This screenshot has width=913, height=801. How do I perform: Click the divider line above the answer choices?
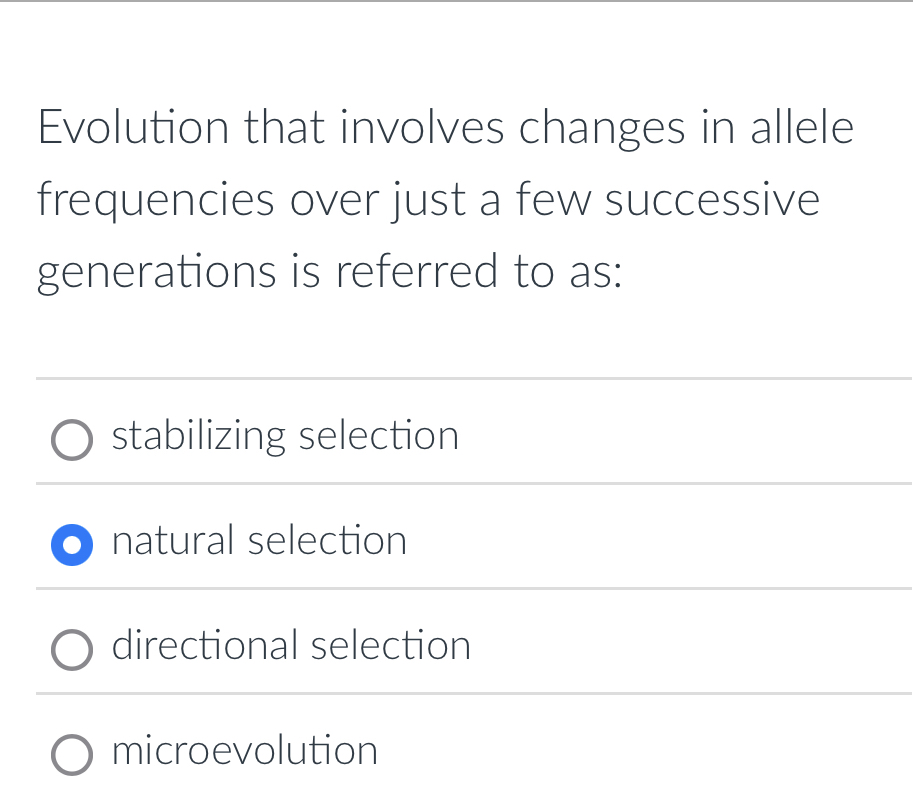coord(456,378)
